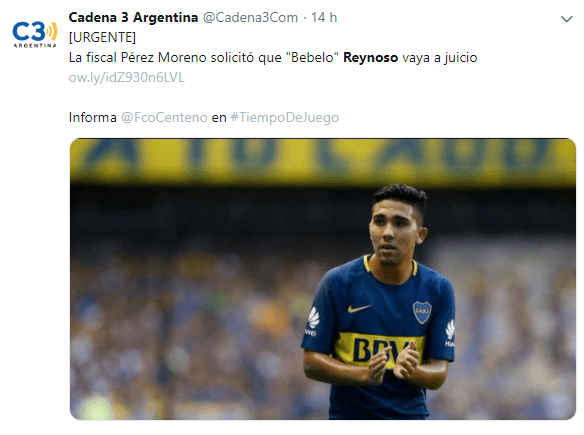Open the tweet options chevron menu

pyautogui.click(x=566, y=19)
